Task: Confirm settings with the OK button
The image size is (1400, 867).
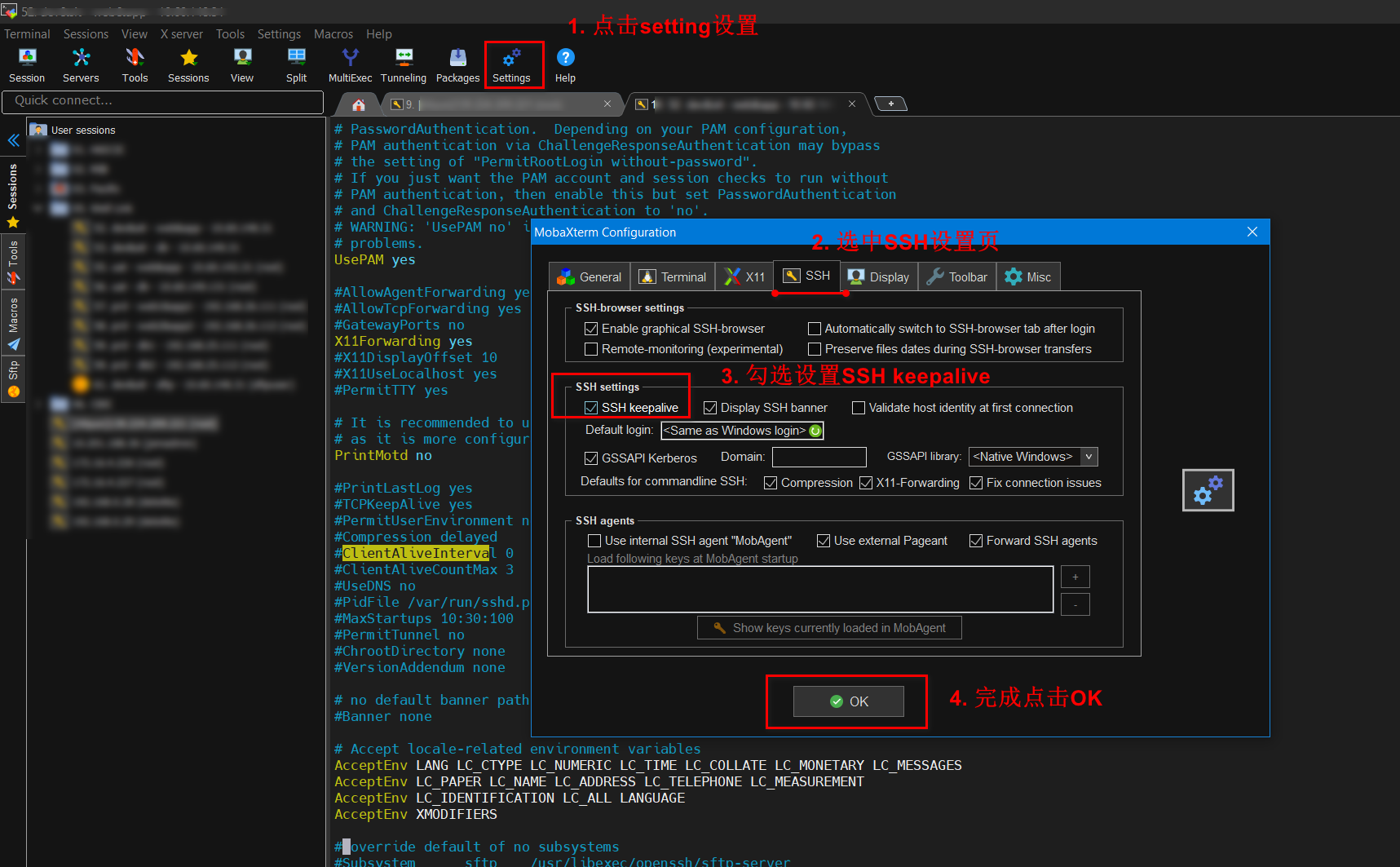Action: (849, 701)
